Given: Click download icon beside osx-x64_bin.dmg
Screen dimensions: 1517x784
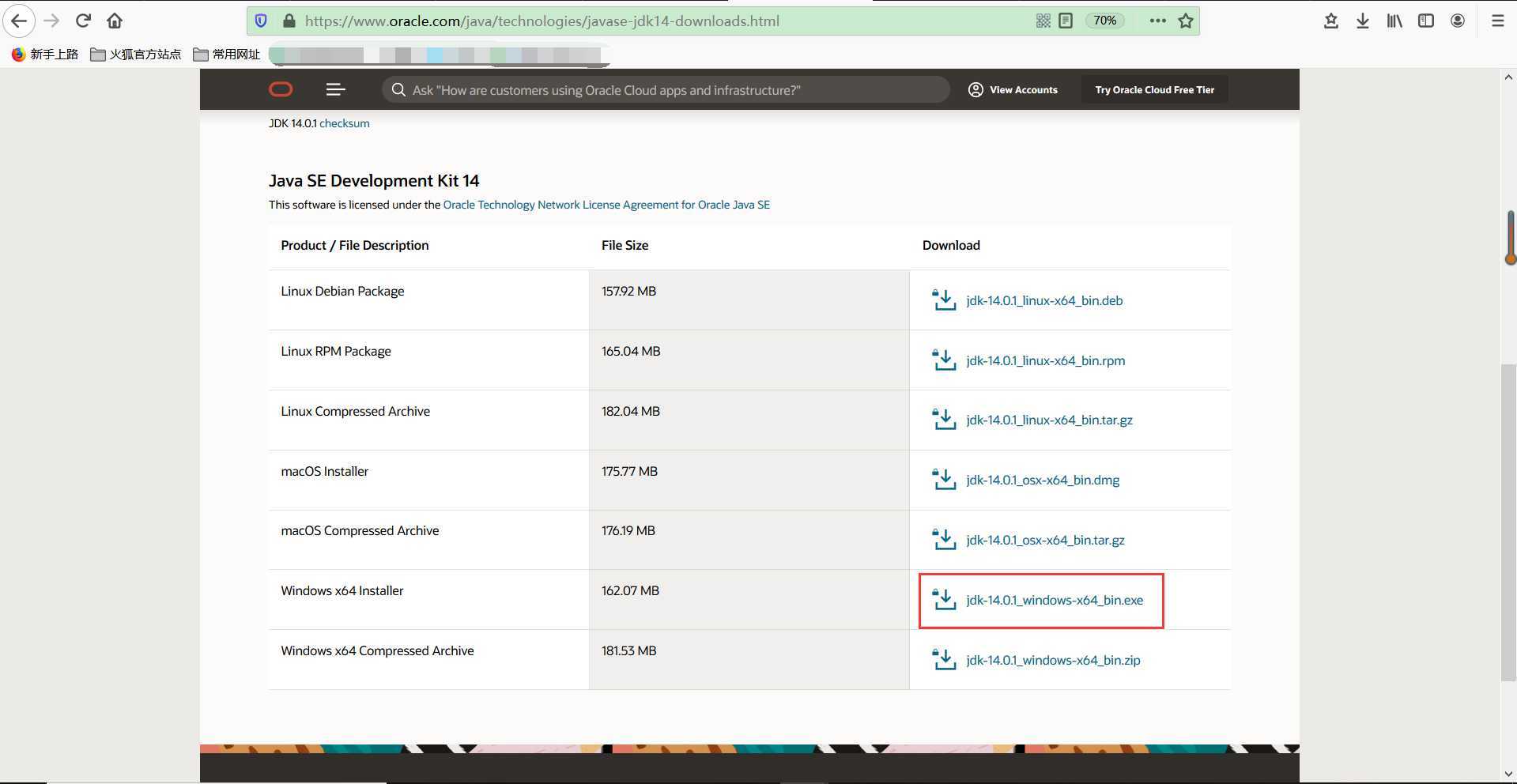Looking at the screenshot, I should pos(944,479).
